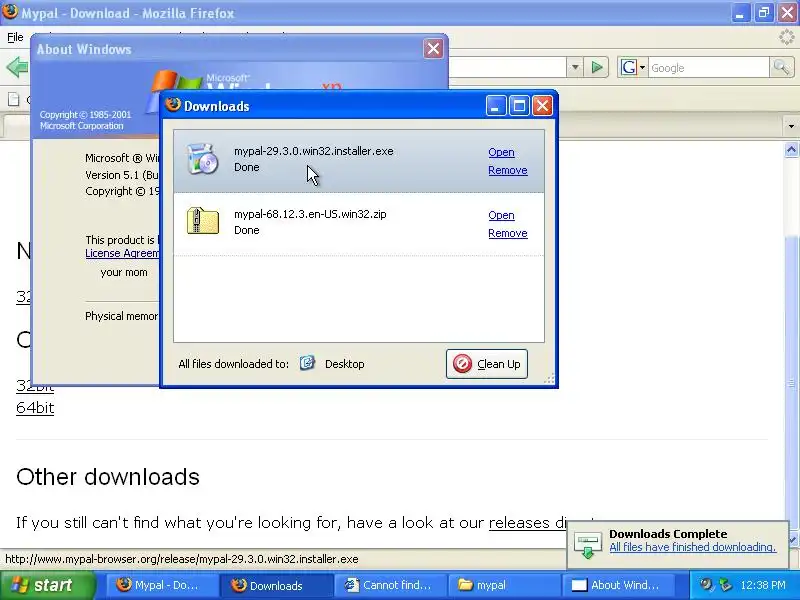800x600 pixels.
Task: Focus the Google search field
Action: [x=708, y=68]
